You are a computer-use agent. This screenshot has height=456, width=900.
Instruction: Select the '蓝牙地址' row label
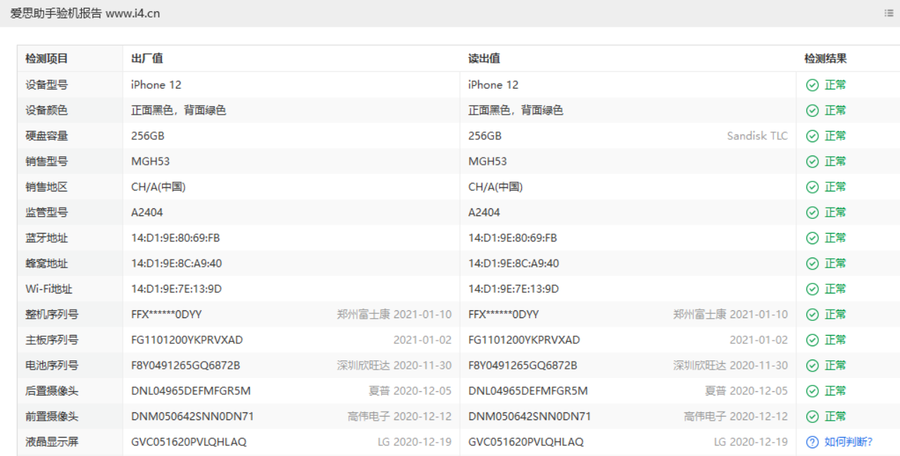click(46, 238)
